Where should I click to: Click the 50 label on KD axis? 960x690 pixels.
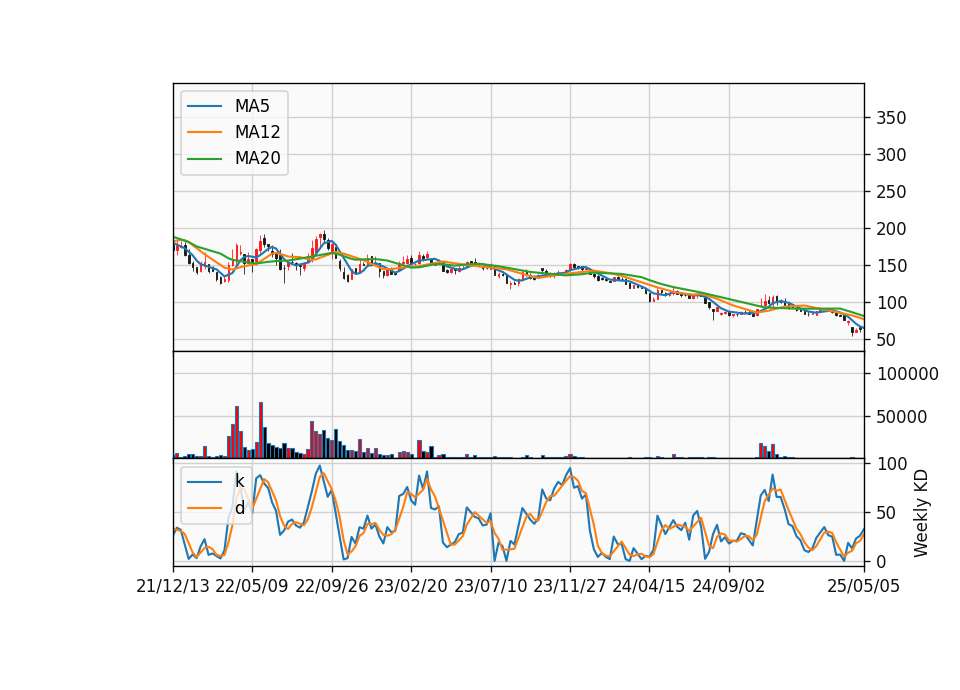[x=886, y=513]
